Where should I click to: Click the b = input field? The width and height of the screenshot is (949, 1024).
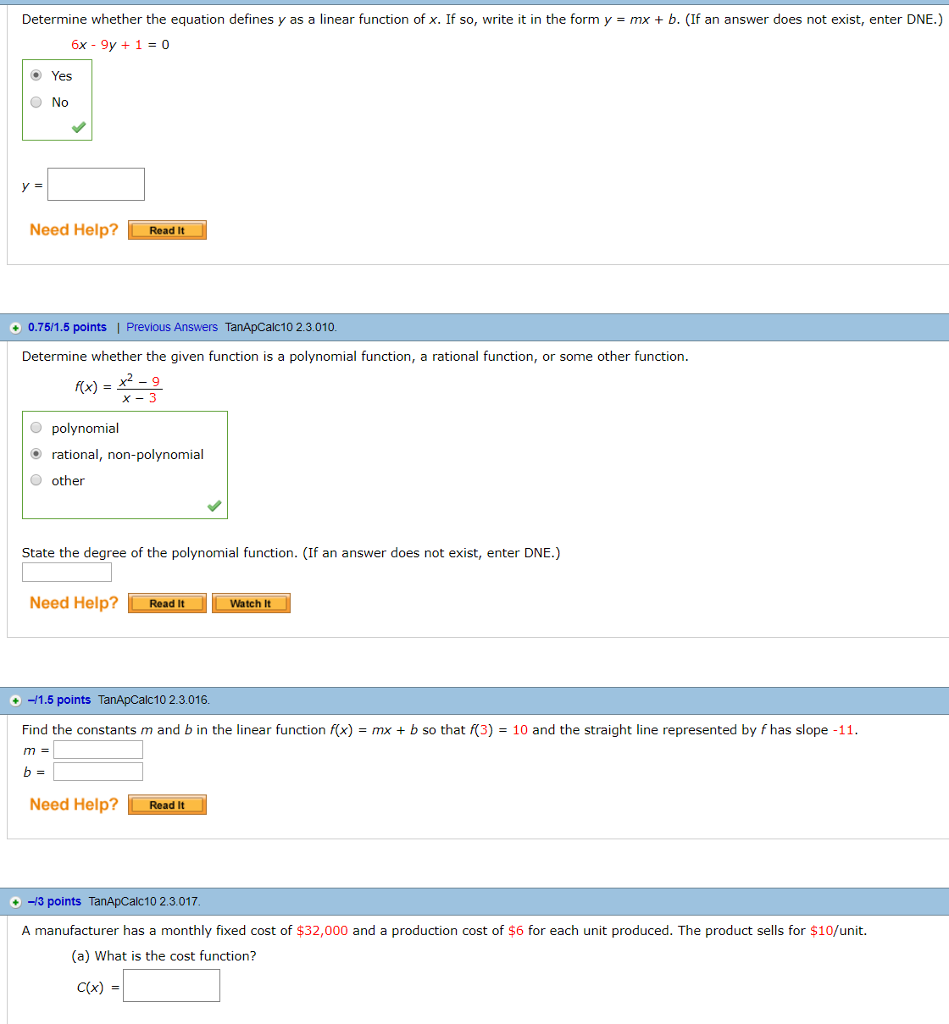coord(98,771)
